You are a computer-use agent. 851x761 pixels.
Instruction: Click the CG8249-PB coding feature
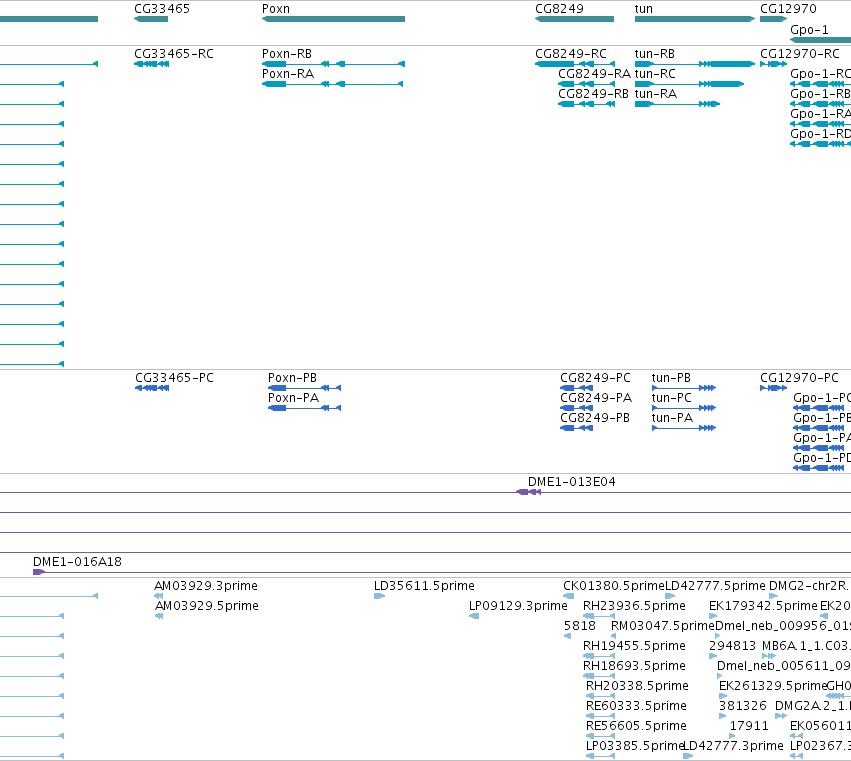click(576, 428)
